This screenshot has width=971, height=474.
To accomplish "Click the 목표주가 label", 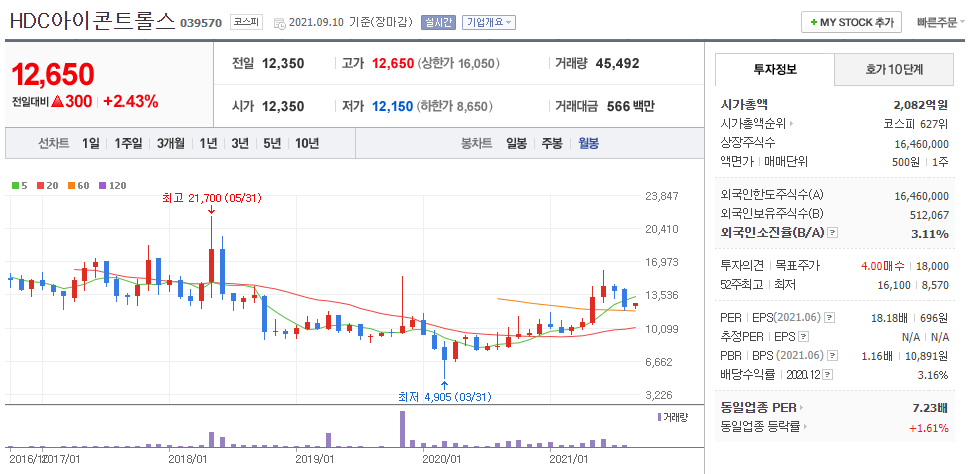I will (799, 266).
